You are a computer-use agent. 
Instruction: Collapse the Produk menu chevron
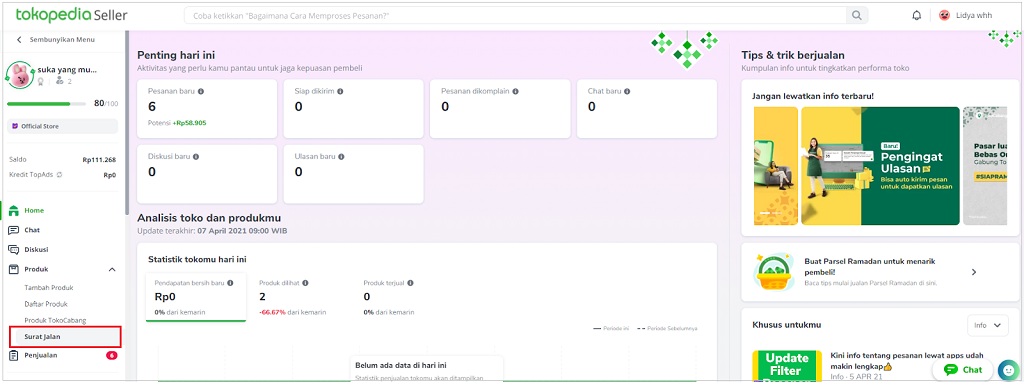click(x=112, y=270)
